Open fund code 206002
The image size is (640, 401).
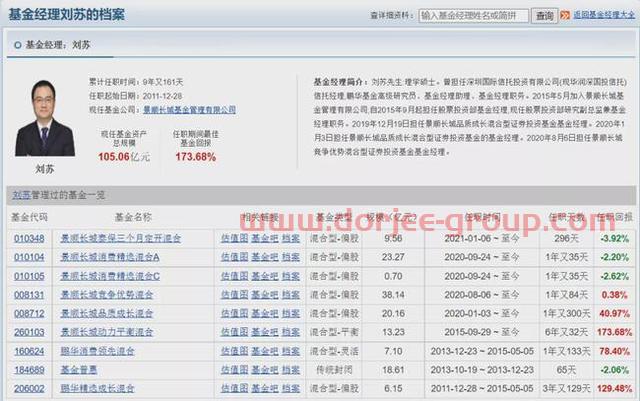29,388
